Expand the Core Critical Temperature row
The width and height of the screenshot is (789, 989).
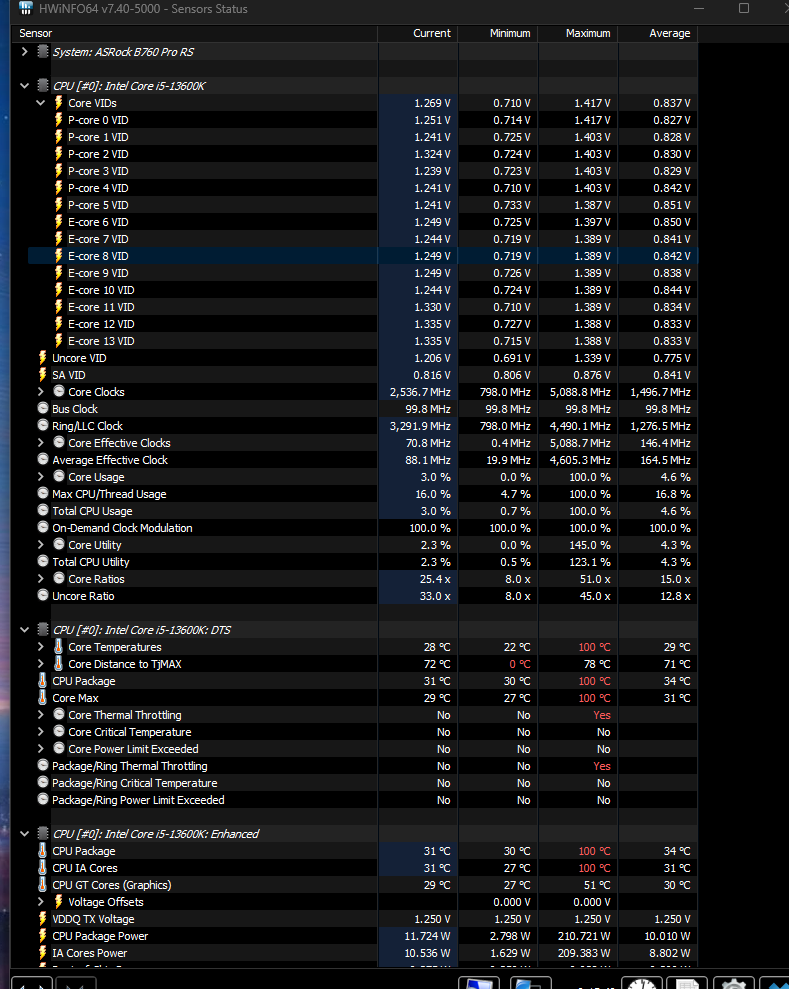pos(41,732)
